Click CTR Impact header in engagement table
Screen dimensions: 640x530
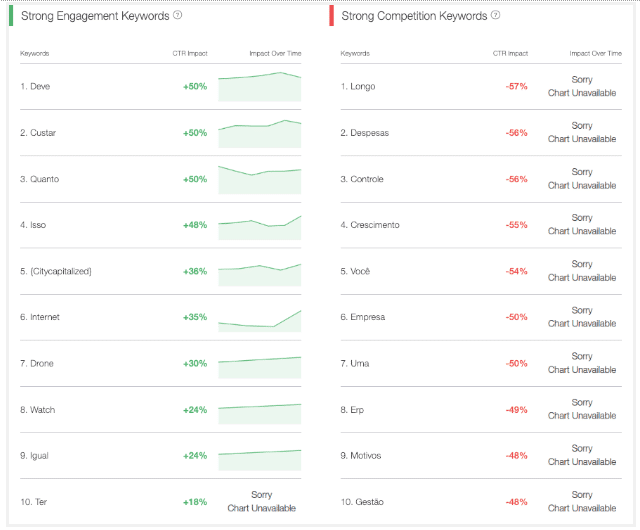point(190,53)
